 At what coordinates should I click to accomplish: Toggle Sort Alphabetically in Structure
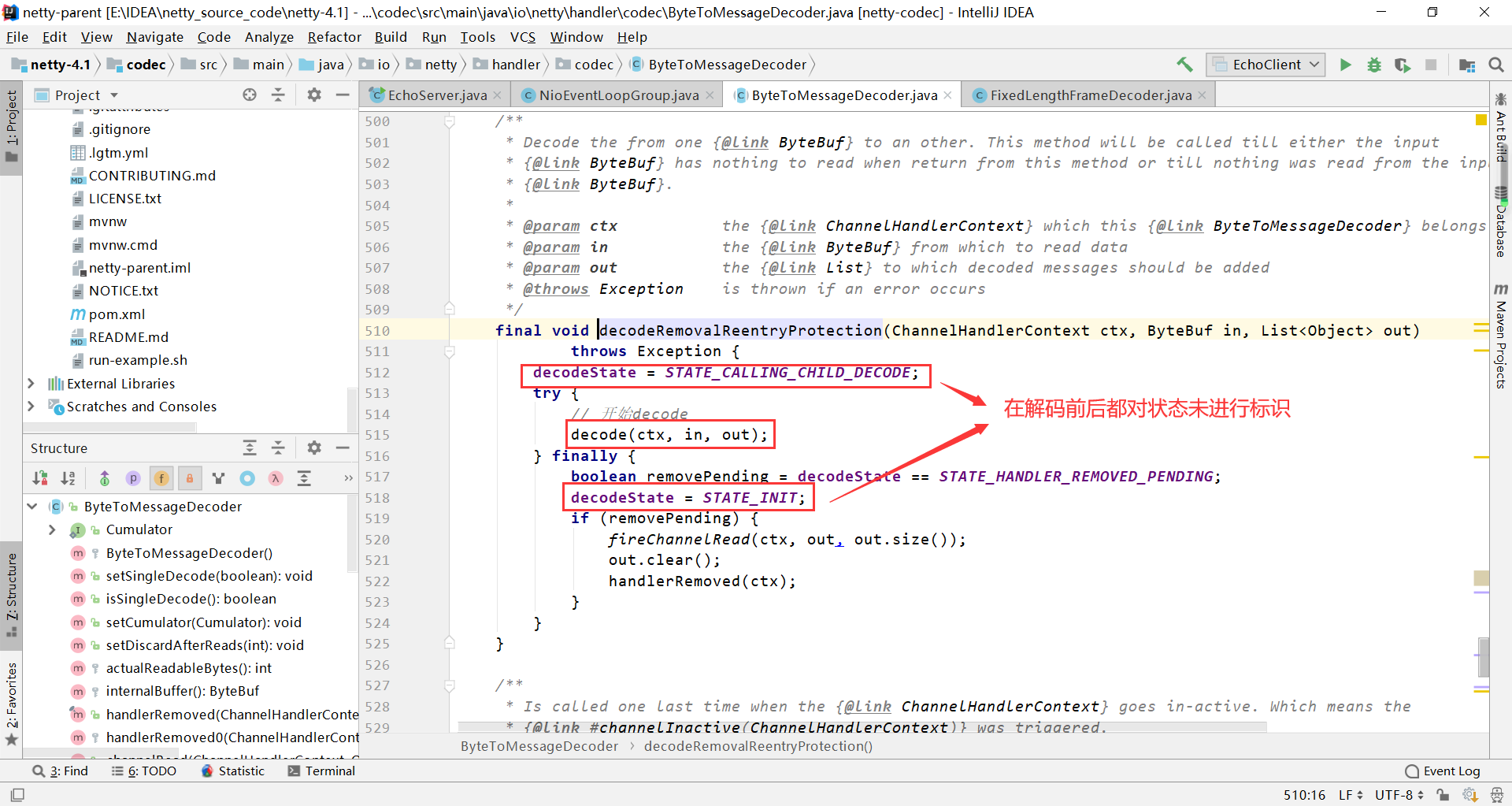click(x=69, y=477)
